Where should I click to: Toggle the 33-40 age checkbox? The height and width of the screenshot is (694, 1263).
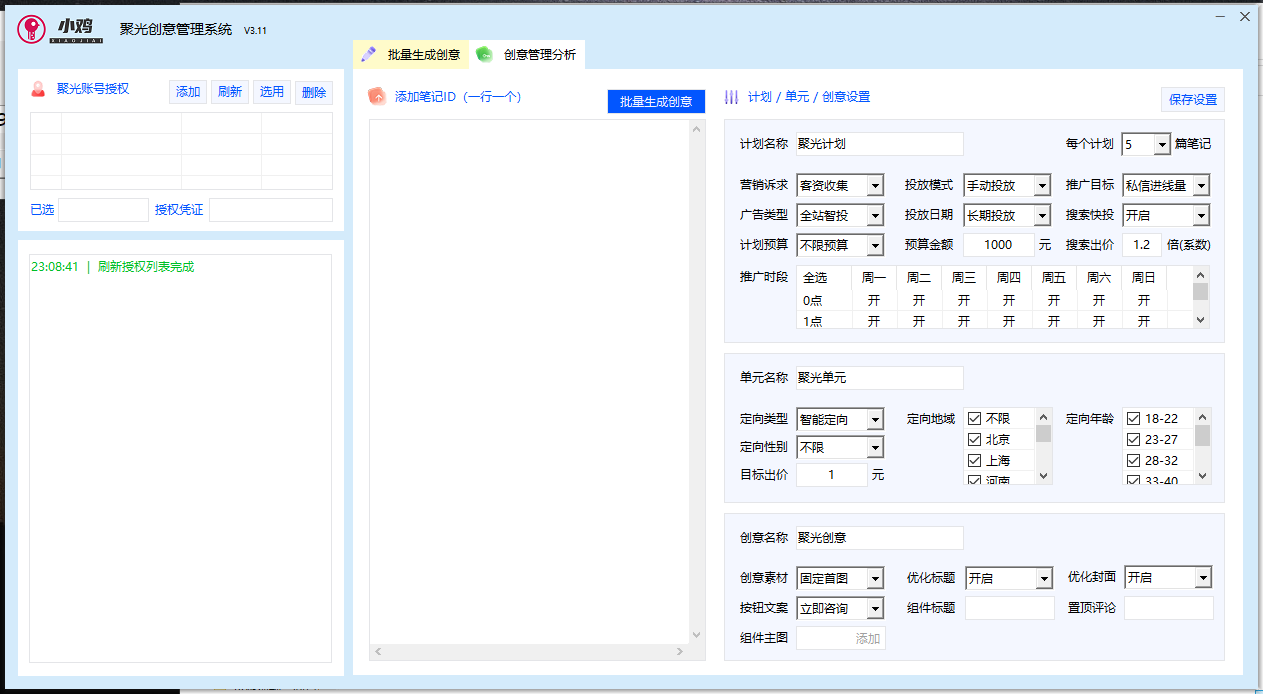pos(1133,480)
